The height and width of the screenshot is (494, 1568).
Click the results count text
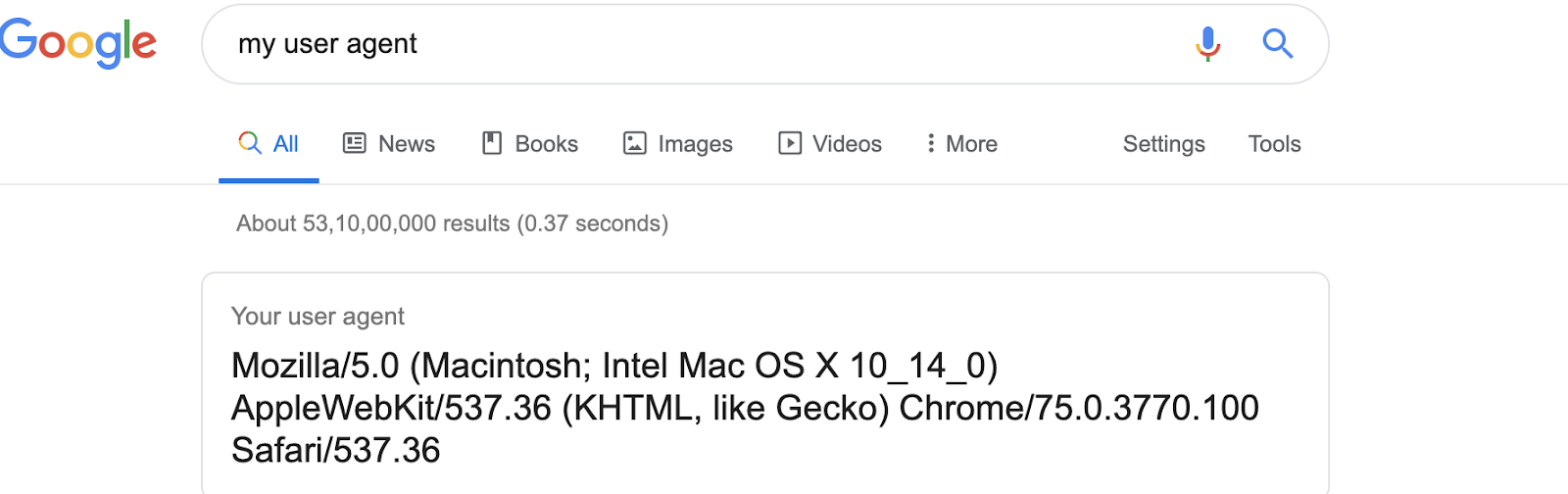(x=452, y=223)
